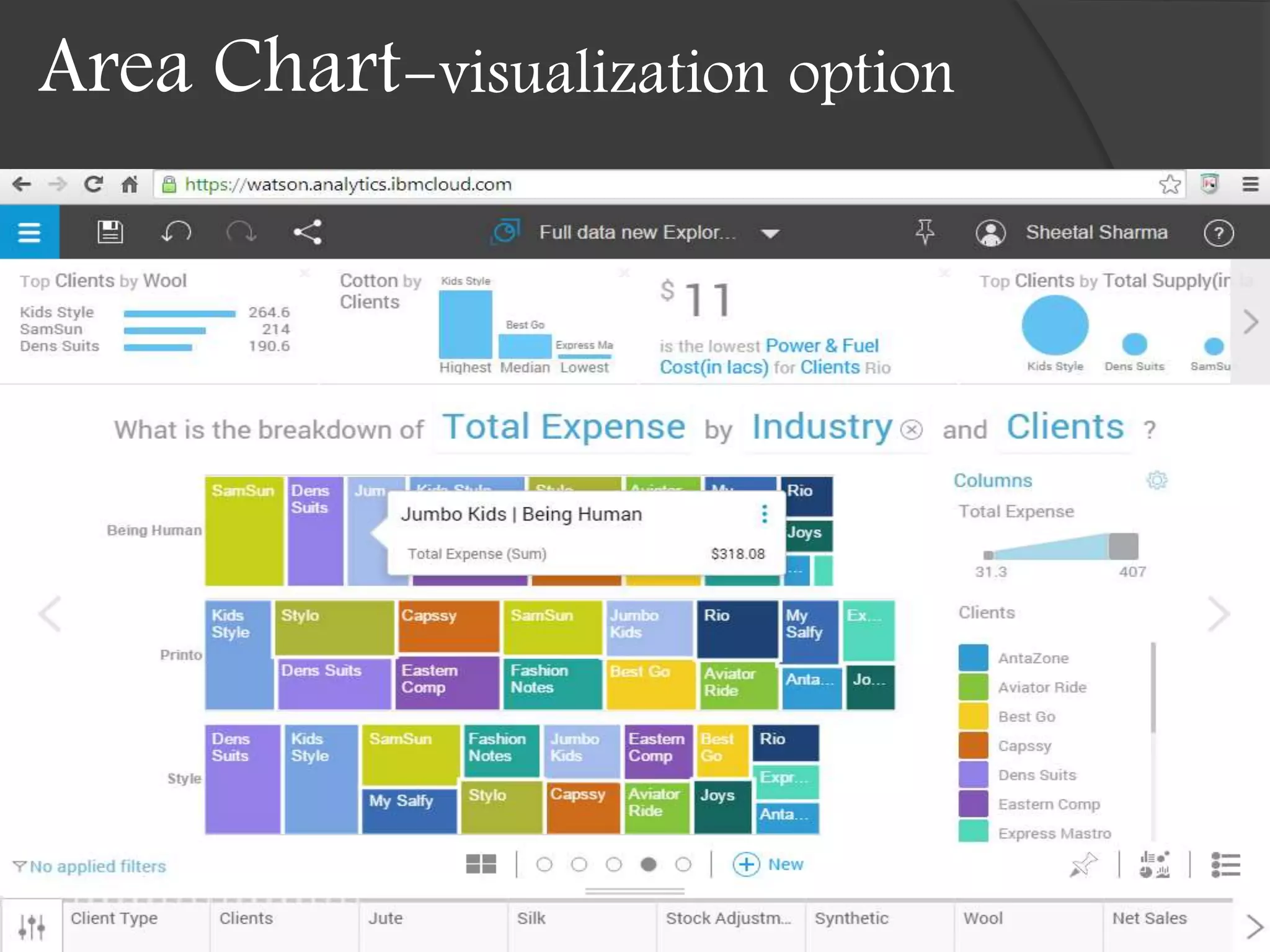Open the visualization types icon
Image resolution: width=1270 pixels, height=952 pixels.
pyautogui.click(x=1155, y=865)
